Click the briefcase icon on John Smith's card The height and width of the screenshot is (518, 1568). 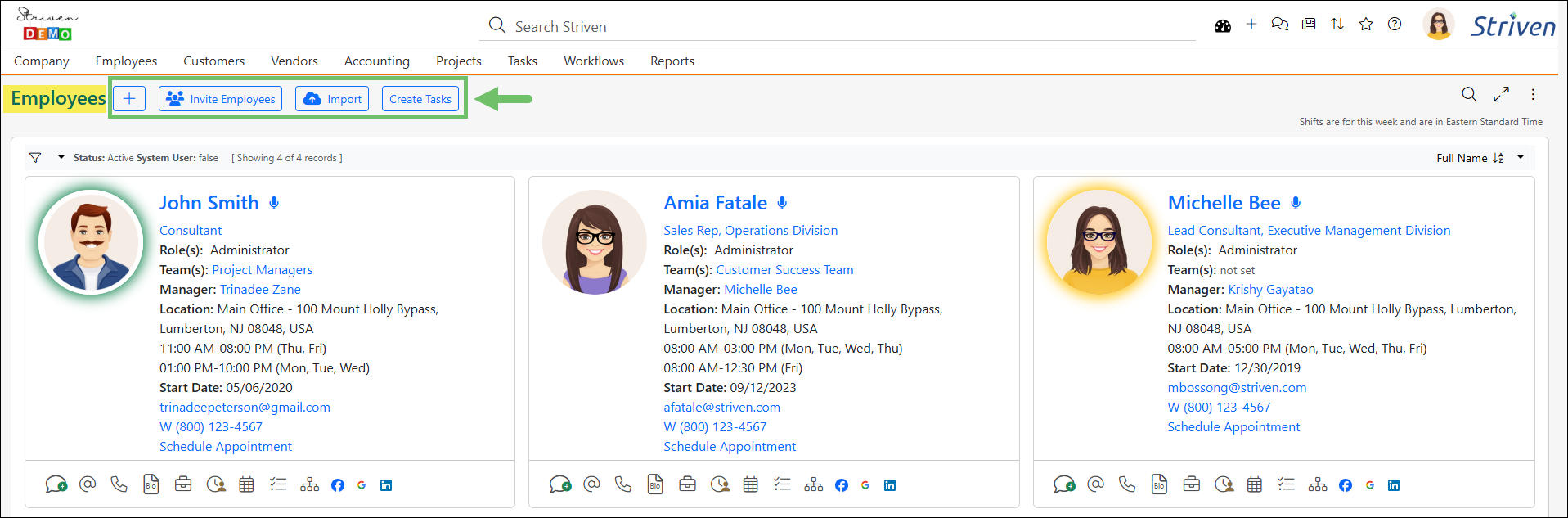183,484
